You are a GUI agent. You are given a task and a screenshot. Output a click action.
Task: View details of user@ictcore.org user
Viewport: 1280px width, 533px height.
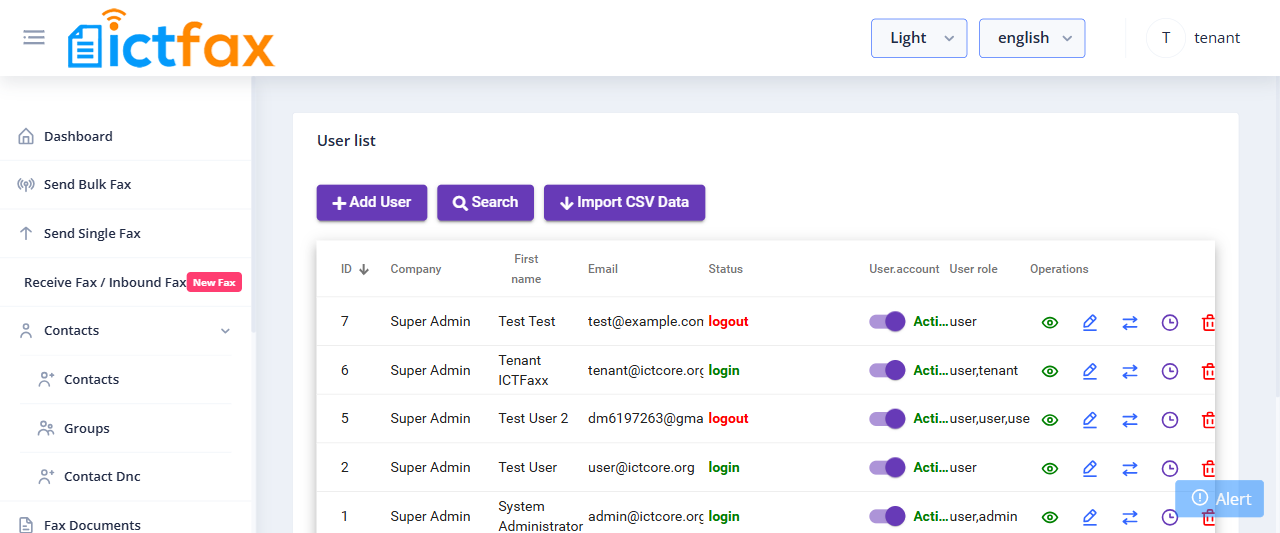click(x=1050, y=468)
